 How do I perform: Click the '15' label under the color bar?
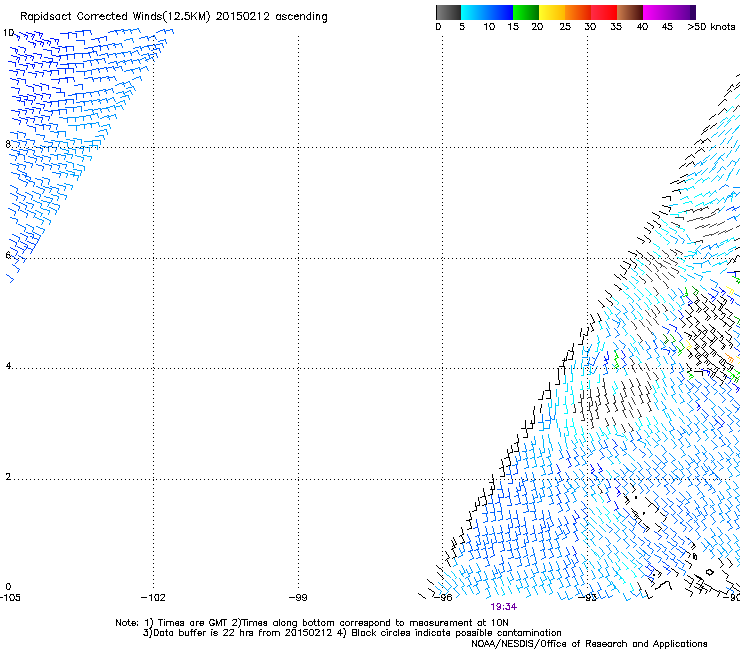pyautogui.click(x=513, y=27)
